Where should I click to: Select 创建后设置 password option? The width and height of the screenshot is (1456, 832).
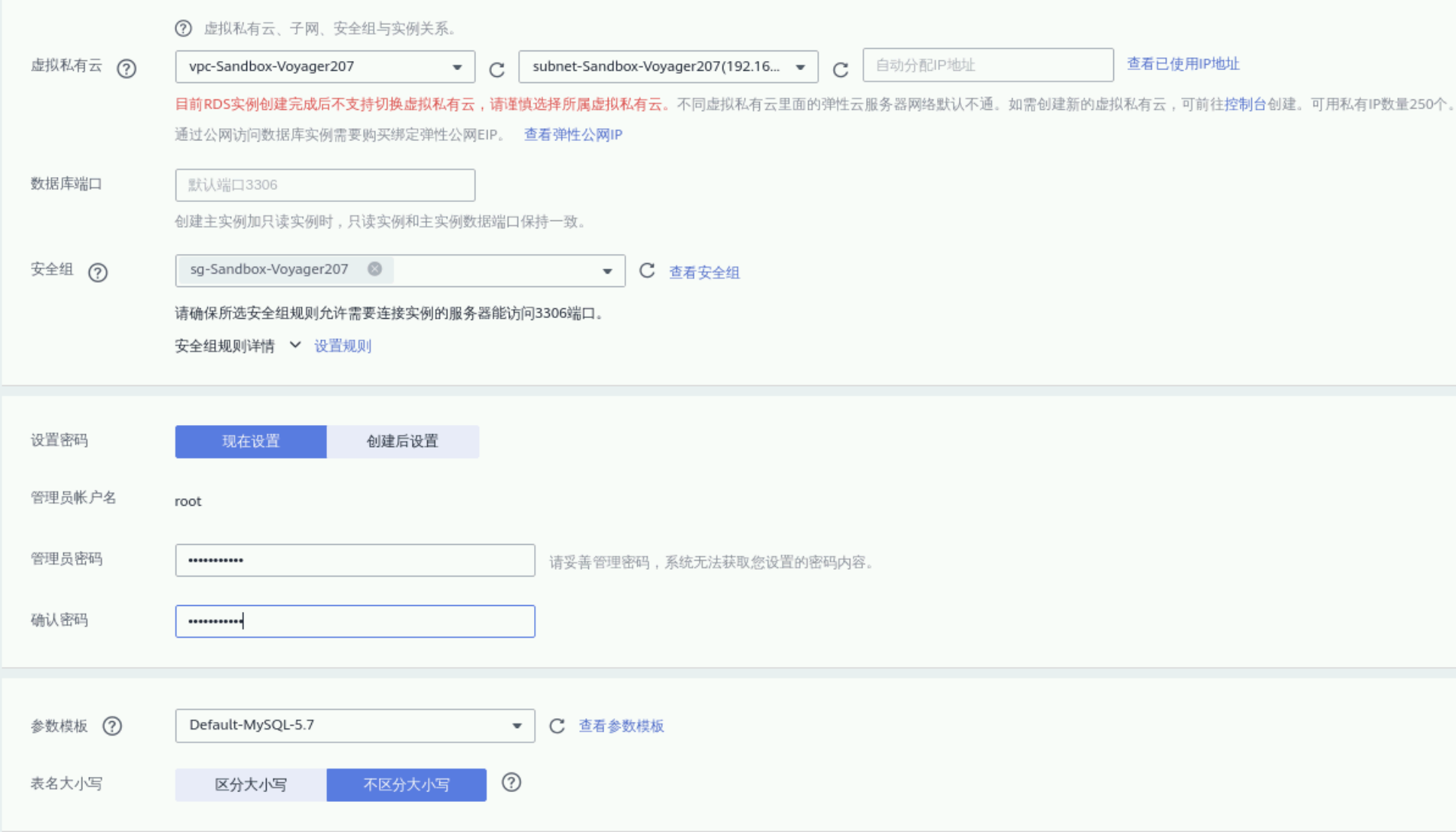tap(402, 442)
